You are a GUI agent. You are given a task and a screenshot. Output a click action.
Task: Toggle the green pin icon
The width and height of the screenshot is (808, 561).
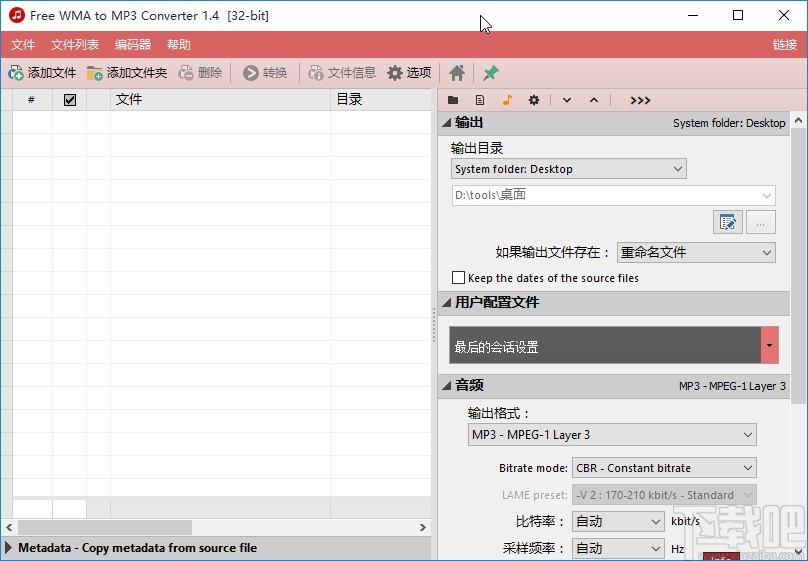491,73
